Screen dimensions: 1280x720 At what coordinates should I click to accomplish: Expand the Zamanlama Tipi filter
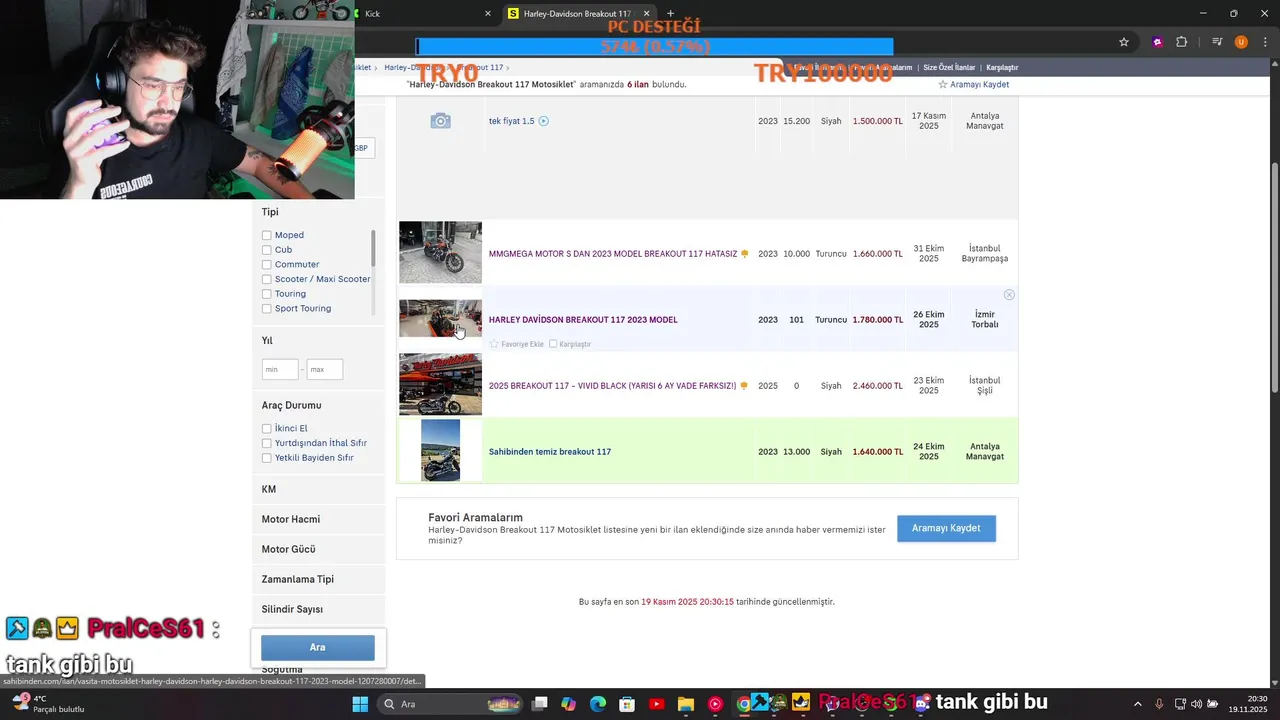[x=298, y=579]
